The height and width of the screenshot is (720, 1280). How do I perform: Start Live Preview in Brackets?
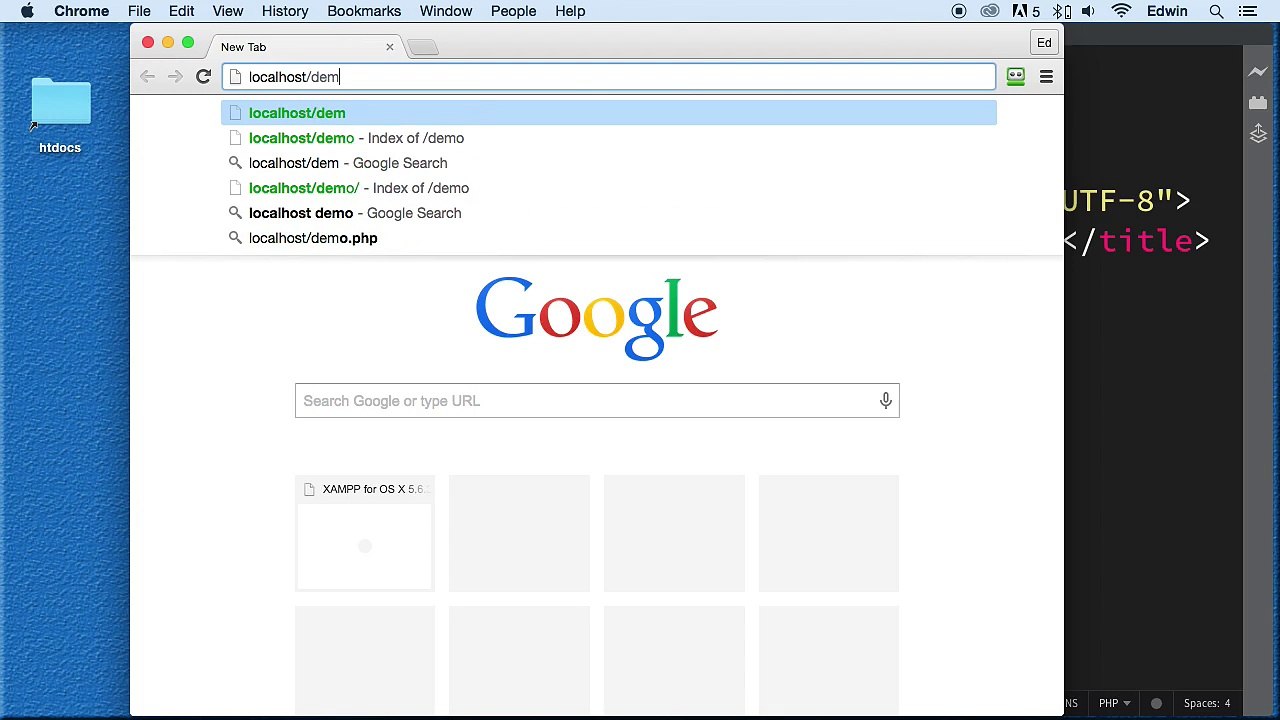[x=1258, y=72]
